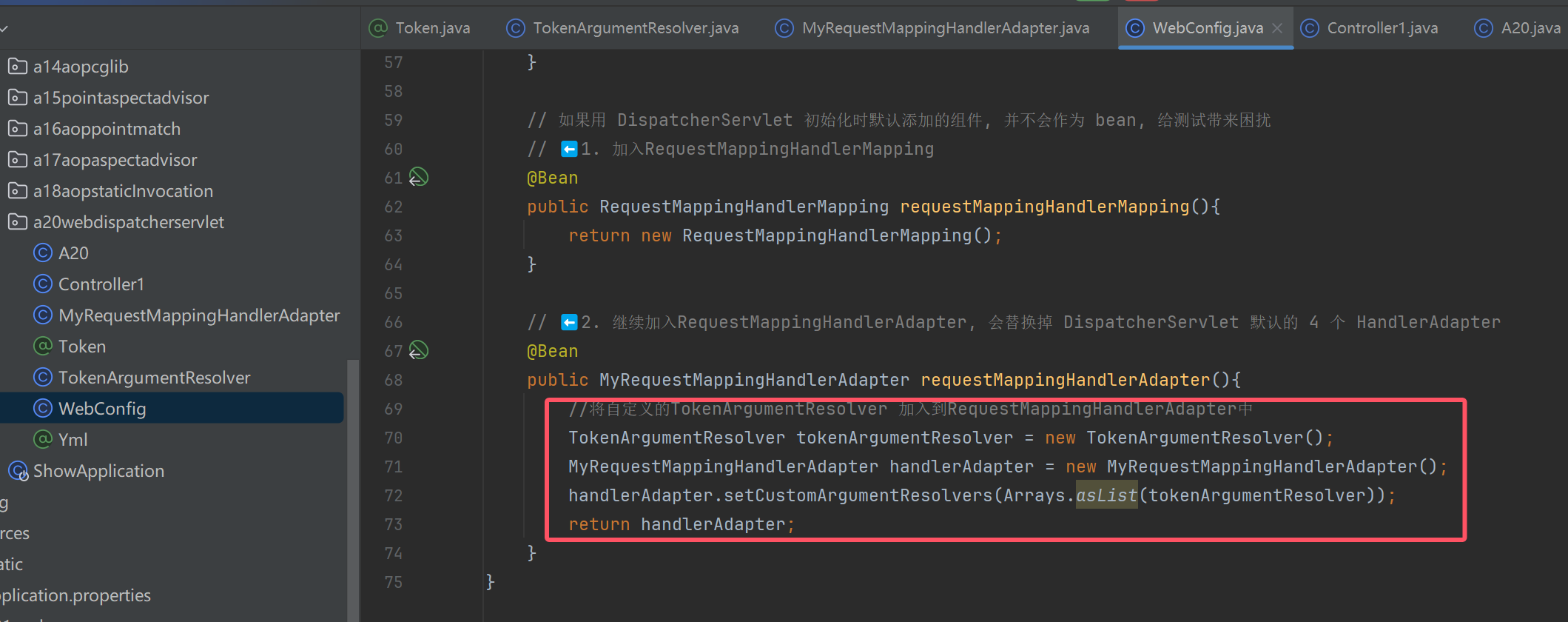This screenshot has height=622, width=1568.
Task: Switch to TokenArgumentResolver.java tab
Action: point(622,28)
